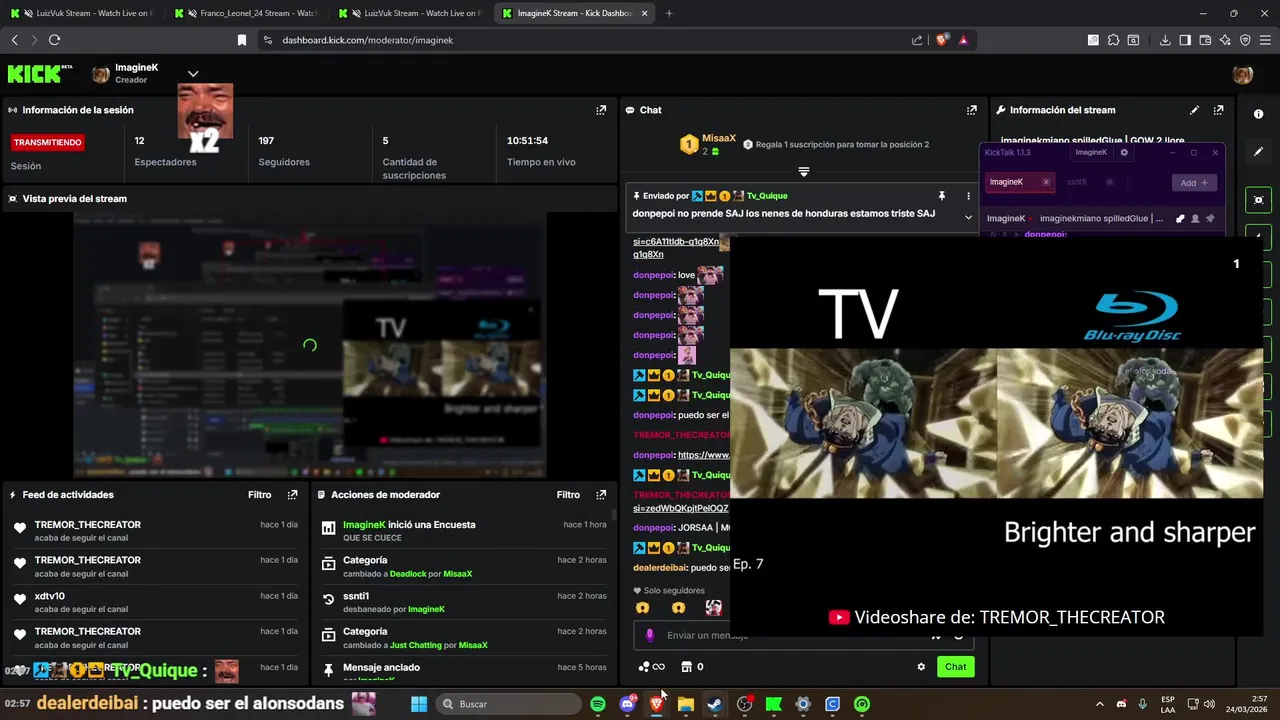
Task: Open a new browser tab
Action: (669, 13)
